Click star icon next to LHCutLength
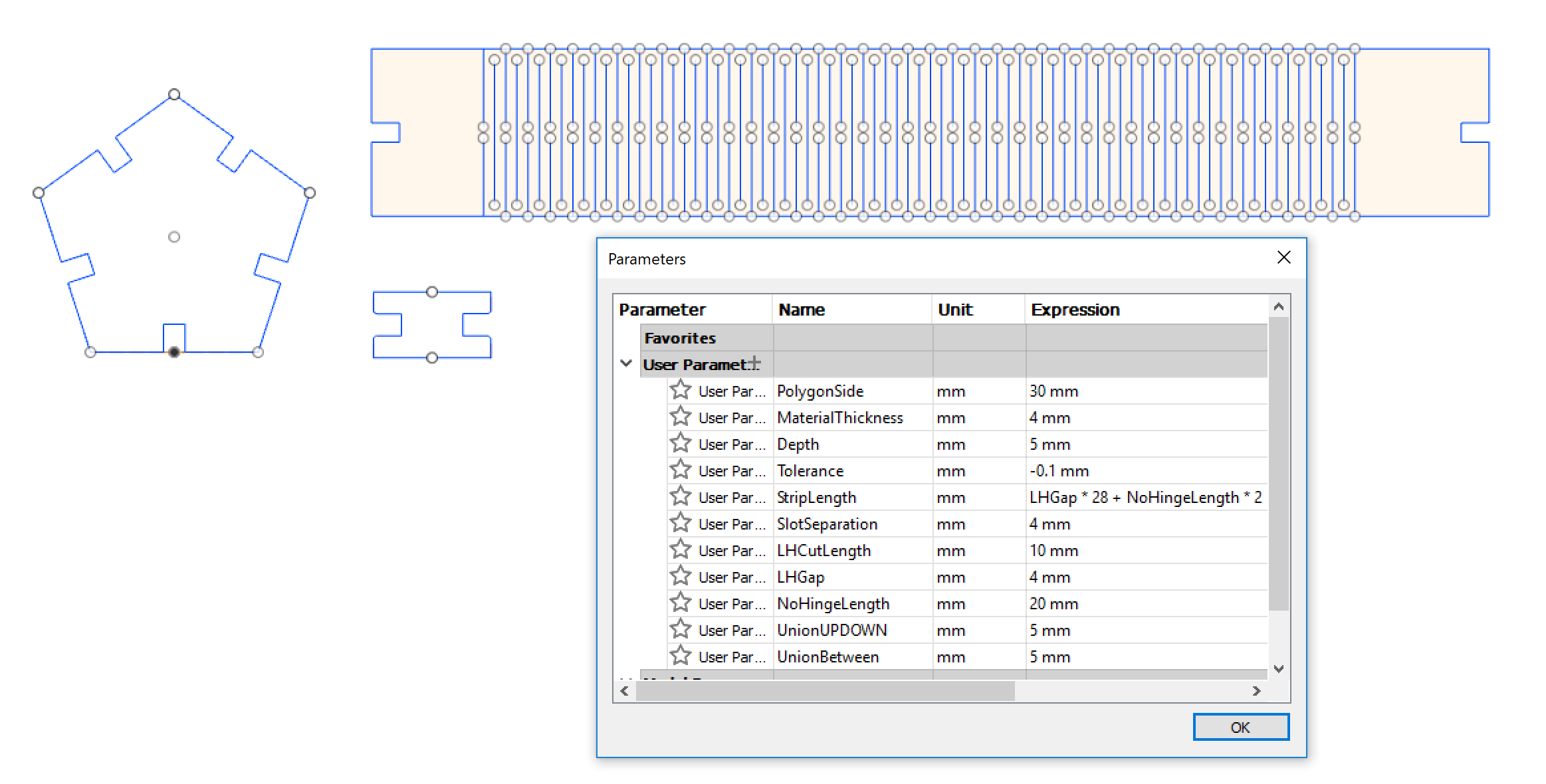This screenshot has height=784, width=1546. click(x=680, y=549)
